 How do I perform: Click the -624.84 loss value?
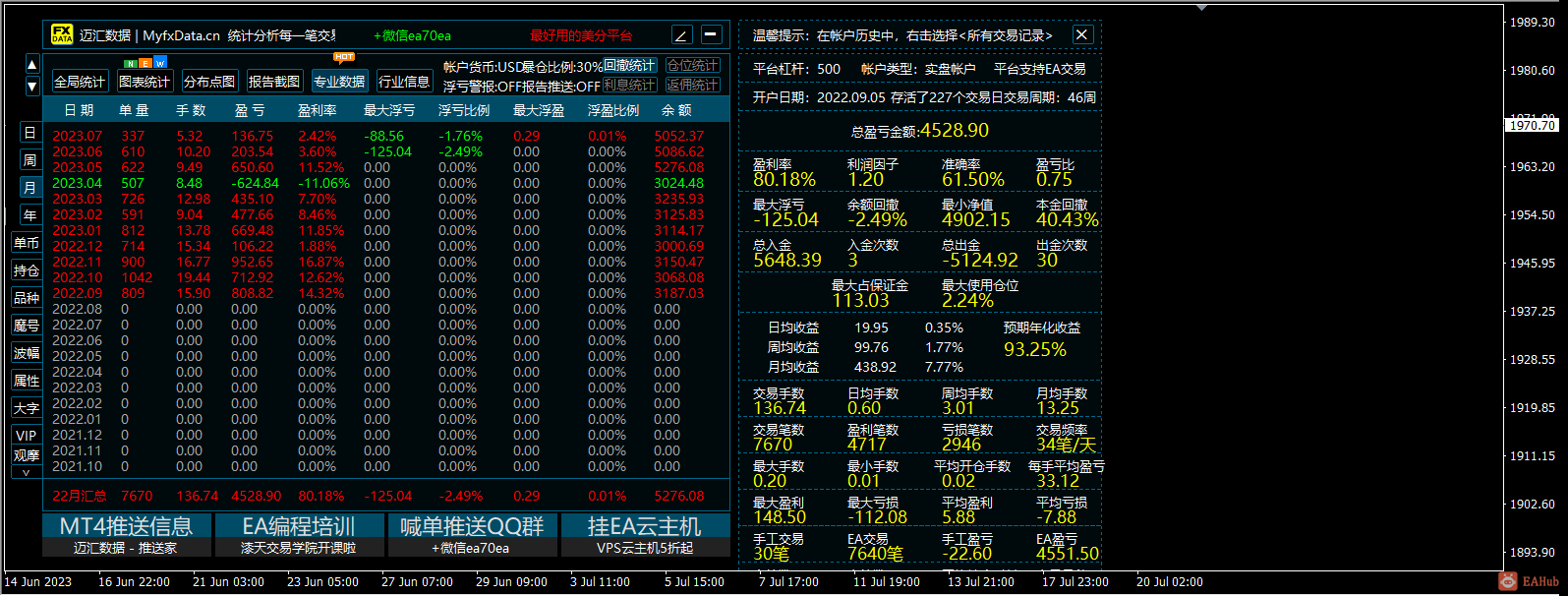[x=256, y=183]
